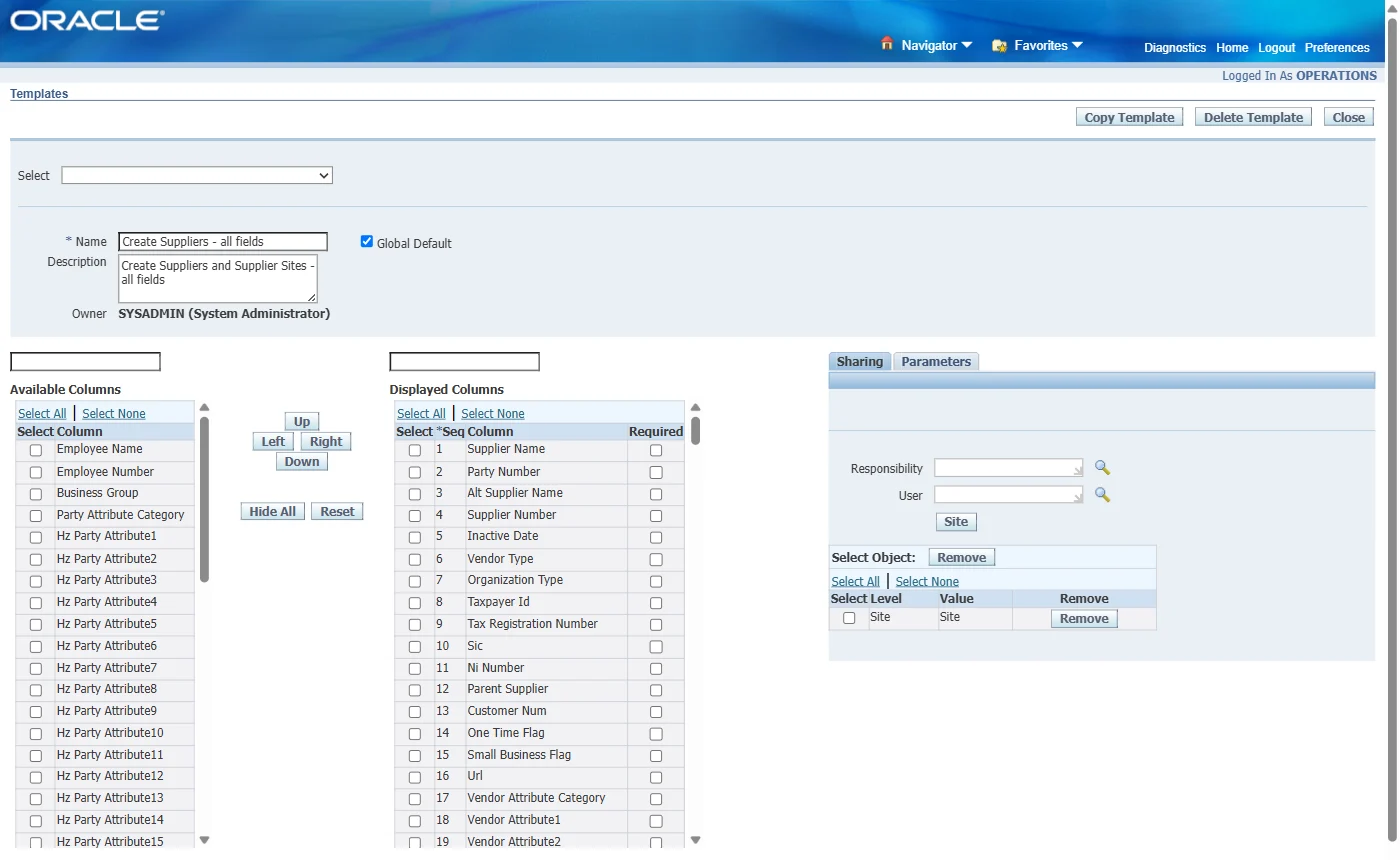The height and width of the screenshot is (860, 1400).
Task: Select None in Displayed Columns
Action: 493,414
